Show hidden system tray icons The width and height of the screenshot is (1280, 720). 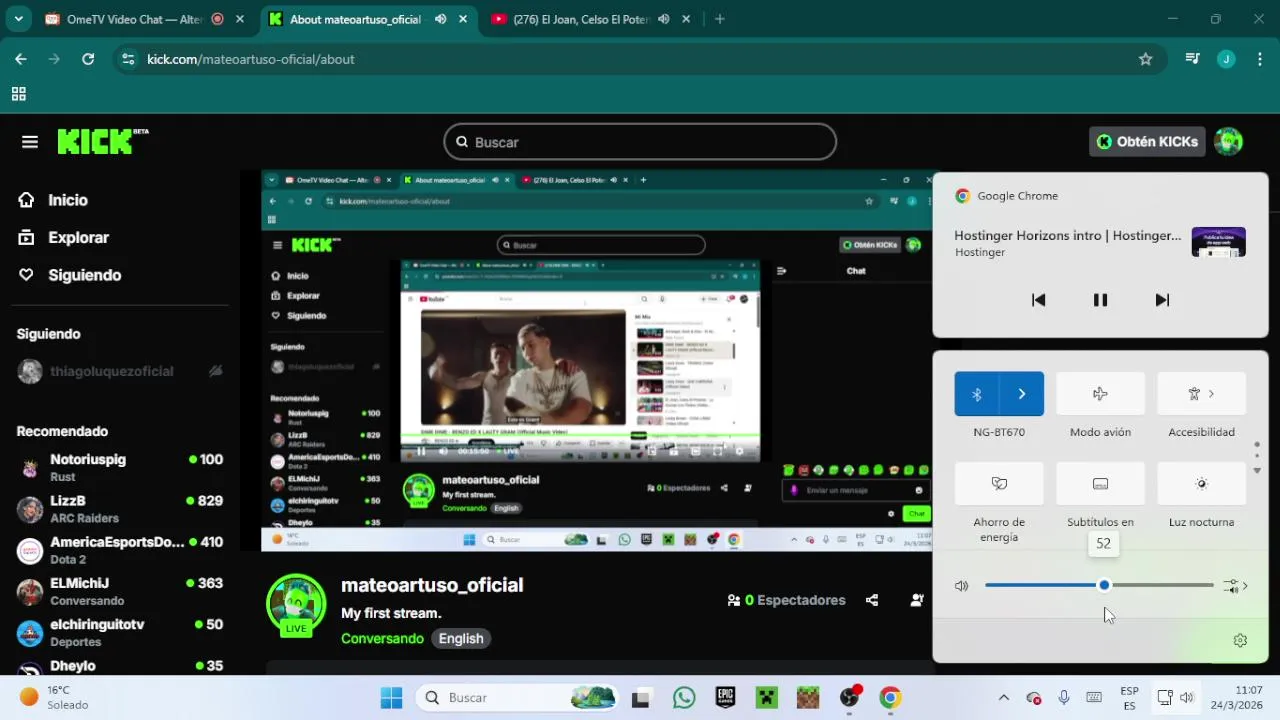pyautogui.click(x=1004, y=698)
